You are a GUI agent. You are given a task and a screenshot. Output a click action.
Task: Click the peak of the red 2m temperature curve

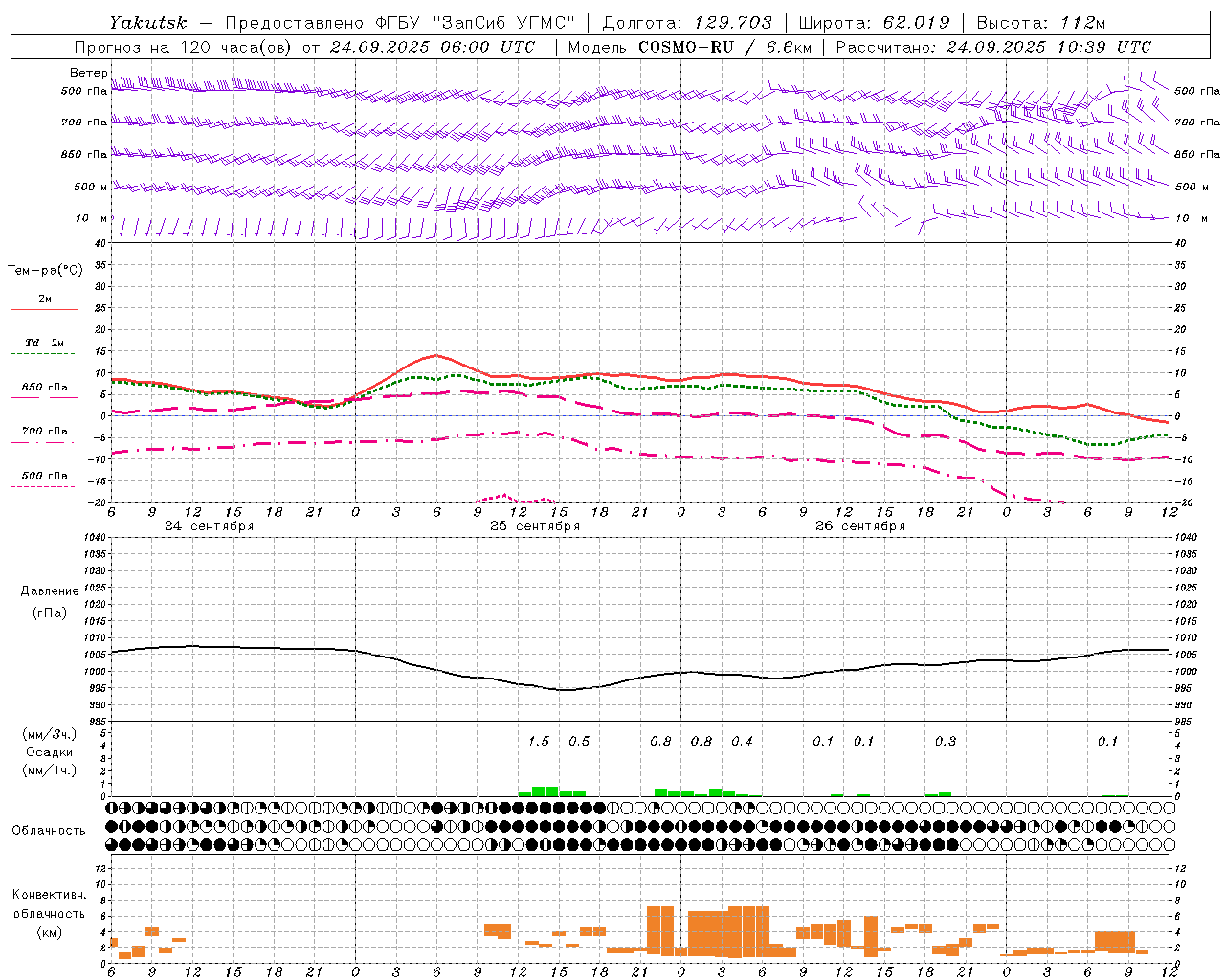(x=436, y=355)
